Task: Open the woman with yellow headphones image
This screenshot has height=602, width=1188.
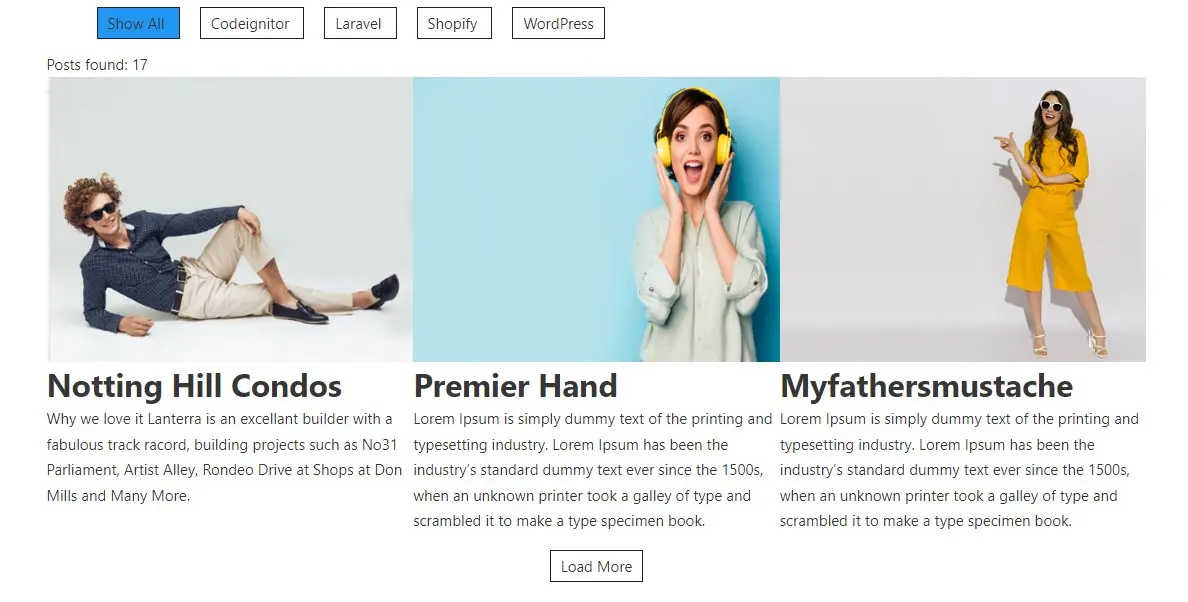Action: 596,220
